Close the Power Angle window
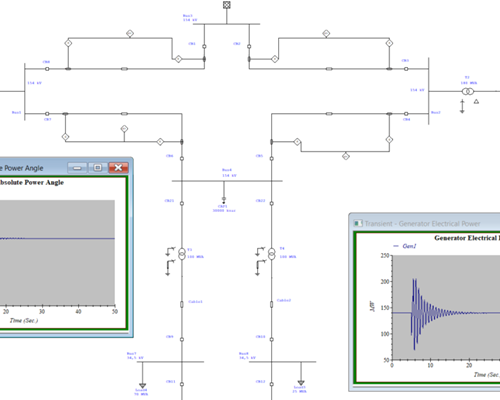 [118, 168]
